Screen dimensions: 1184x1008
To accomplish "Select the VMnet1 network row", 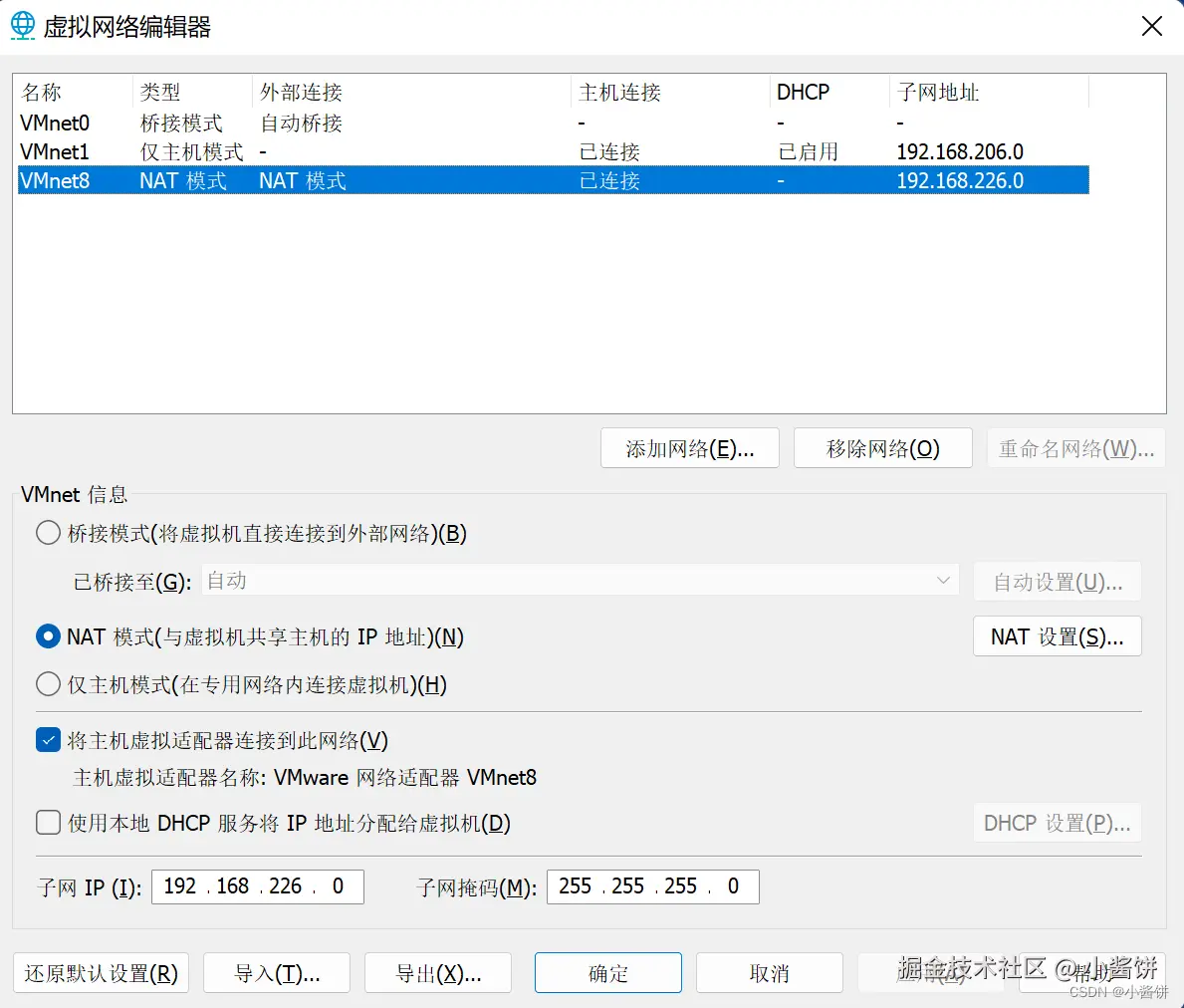I will point(553,151).
